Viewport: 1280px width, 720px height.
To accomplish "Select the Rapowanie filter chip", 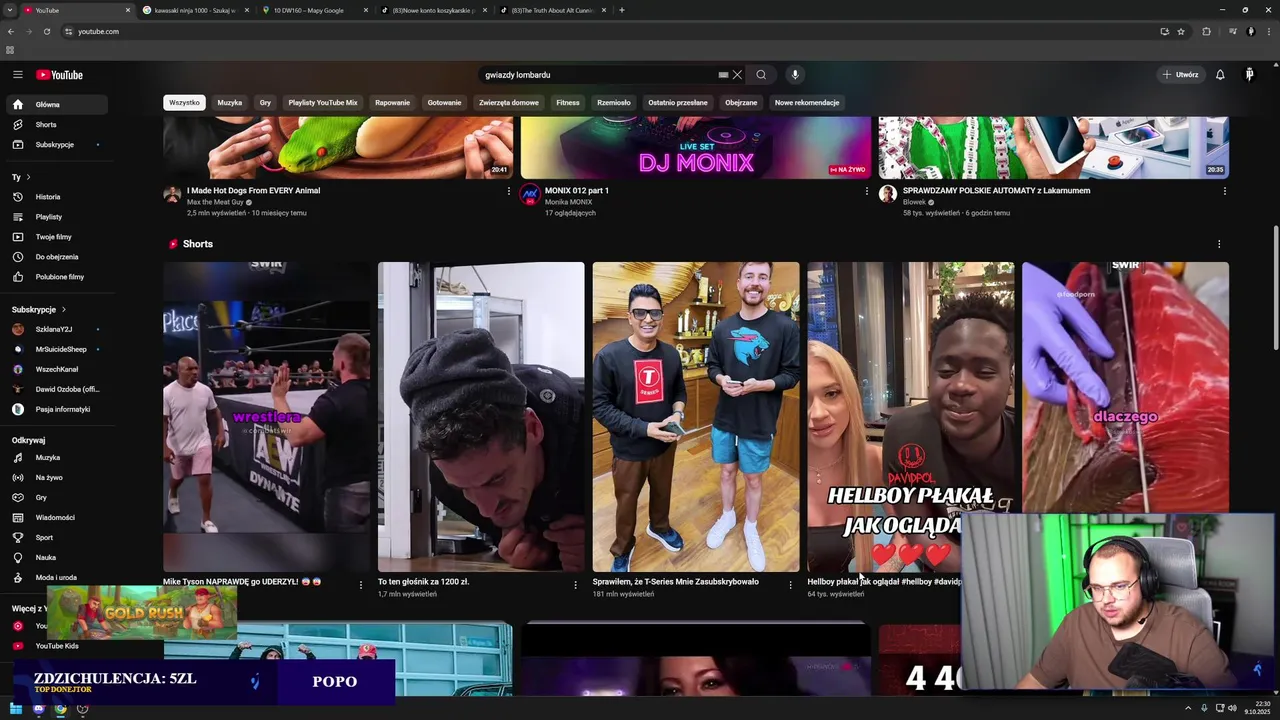I will coord(392,102).
